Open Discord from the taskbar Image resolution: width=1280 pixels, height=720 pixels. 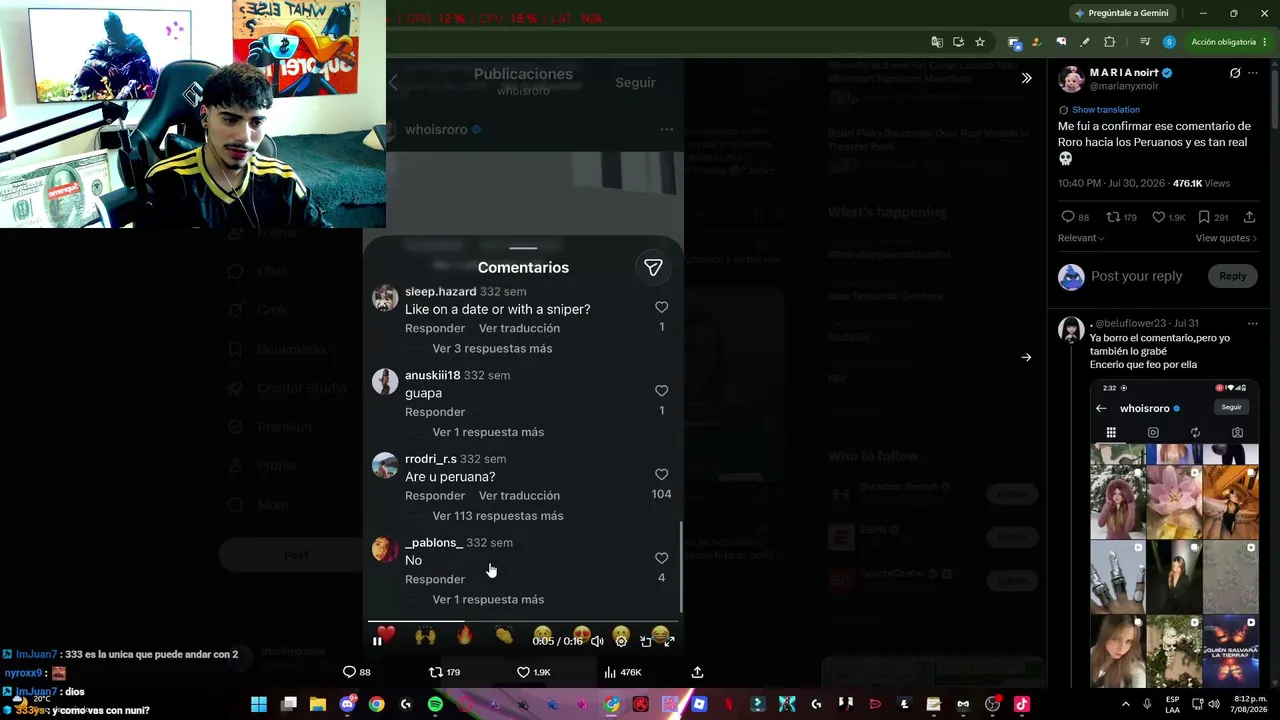pyautogui.click(x=347, y=704)
